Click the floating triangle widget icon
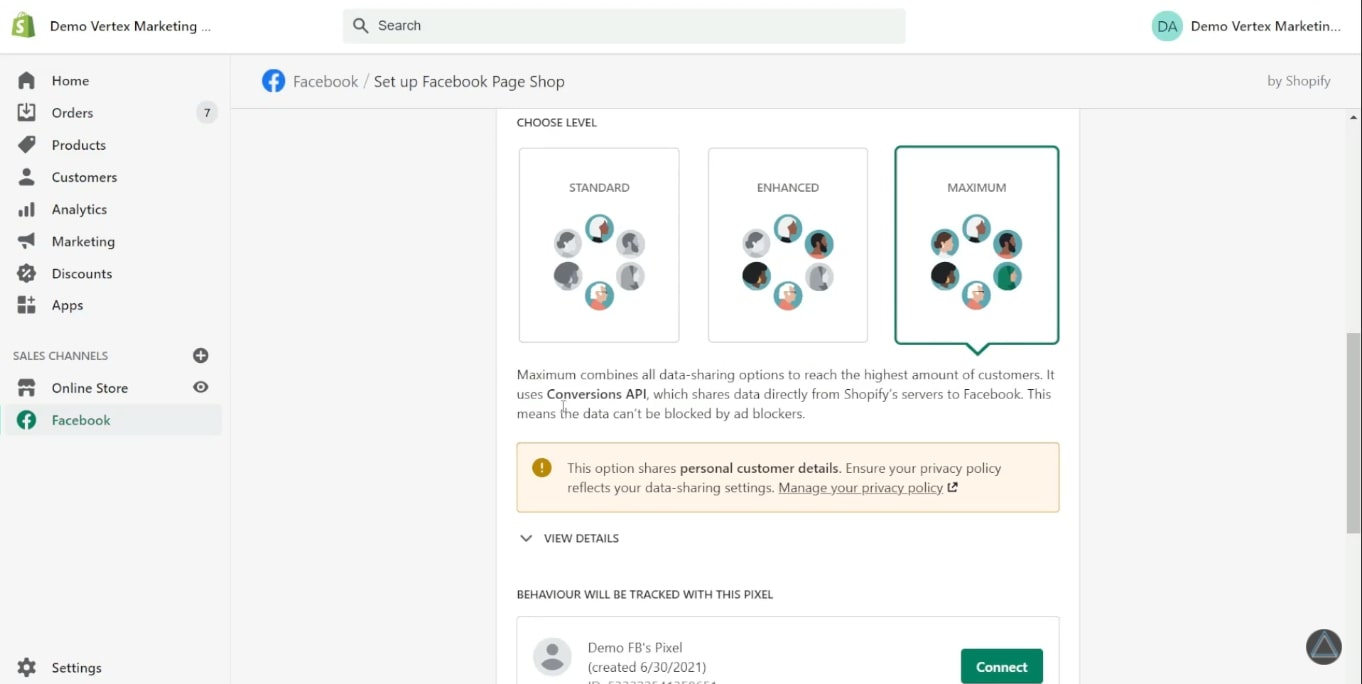1362x684 pixels. [1324, 647]
